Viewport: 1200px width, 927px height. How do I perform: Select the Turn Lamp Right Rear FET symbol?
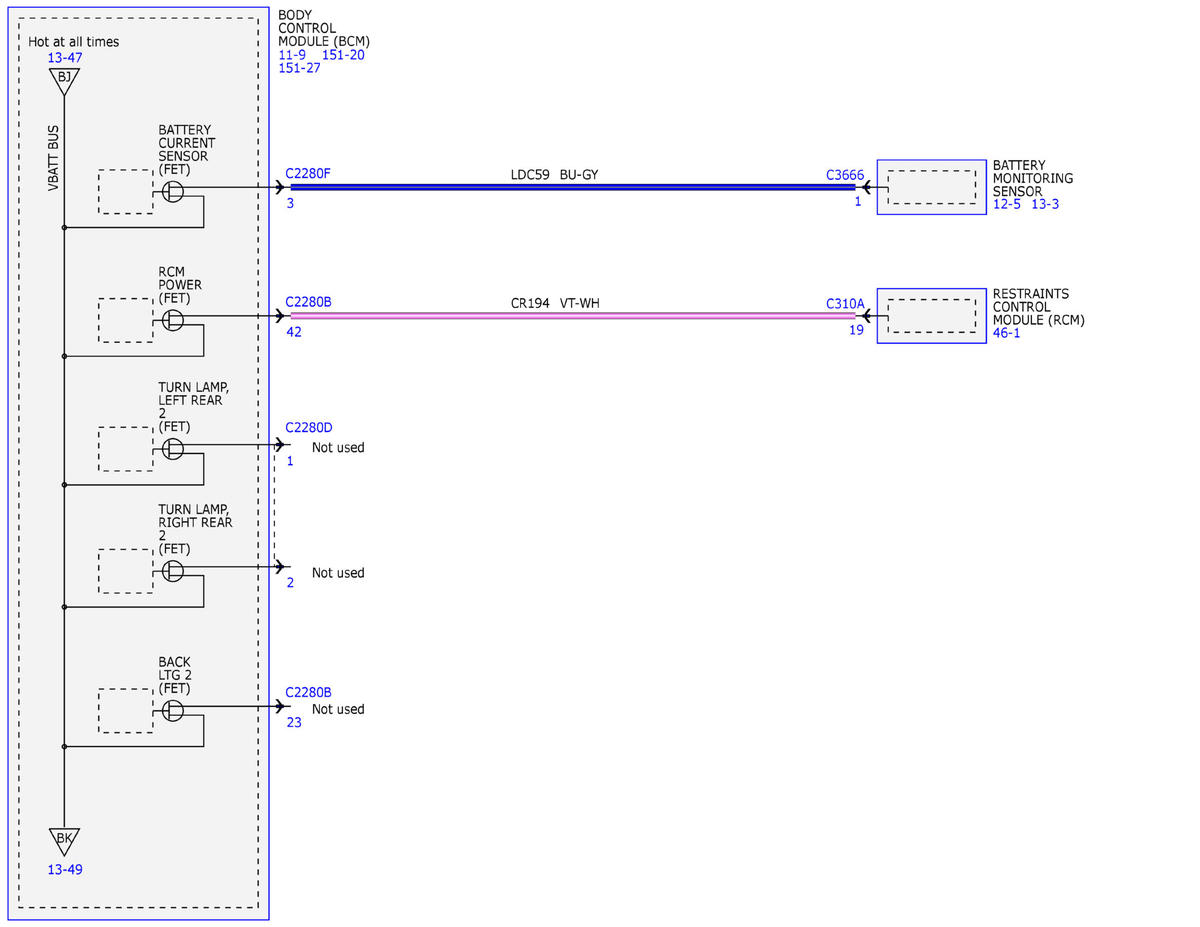pos(173,571)
